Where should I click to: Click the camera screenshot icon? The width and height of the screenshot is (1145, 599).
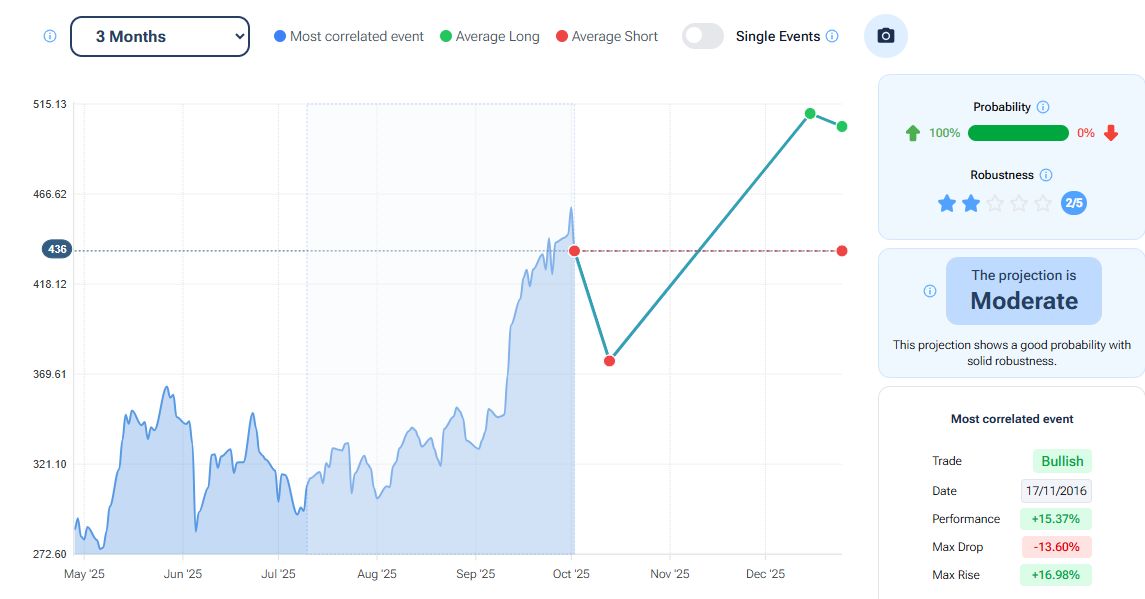click(885, 36)
